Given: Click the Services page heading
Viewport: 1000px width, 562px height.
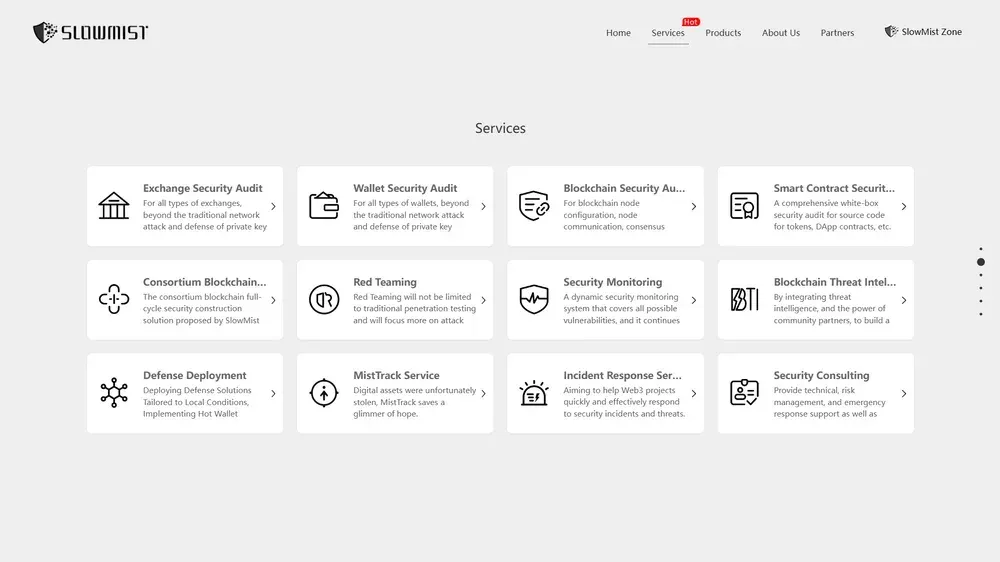Looking at the screenshot, I should coord(500,128).
